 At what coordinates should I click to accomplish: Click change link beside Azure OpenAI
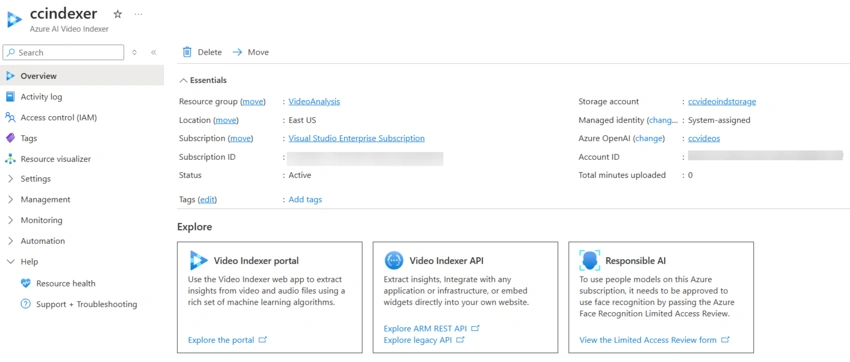point(649,138)
